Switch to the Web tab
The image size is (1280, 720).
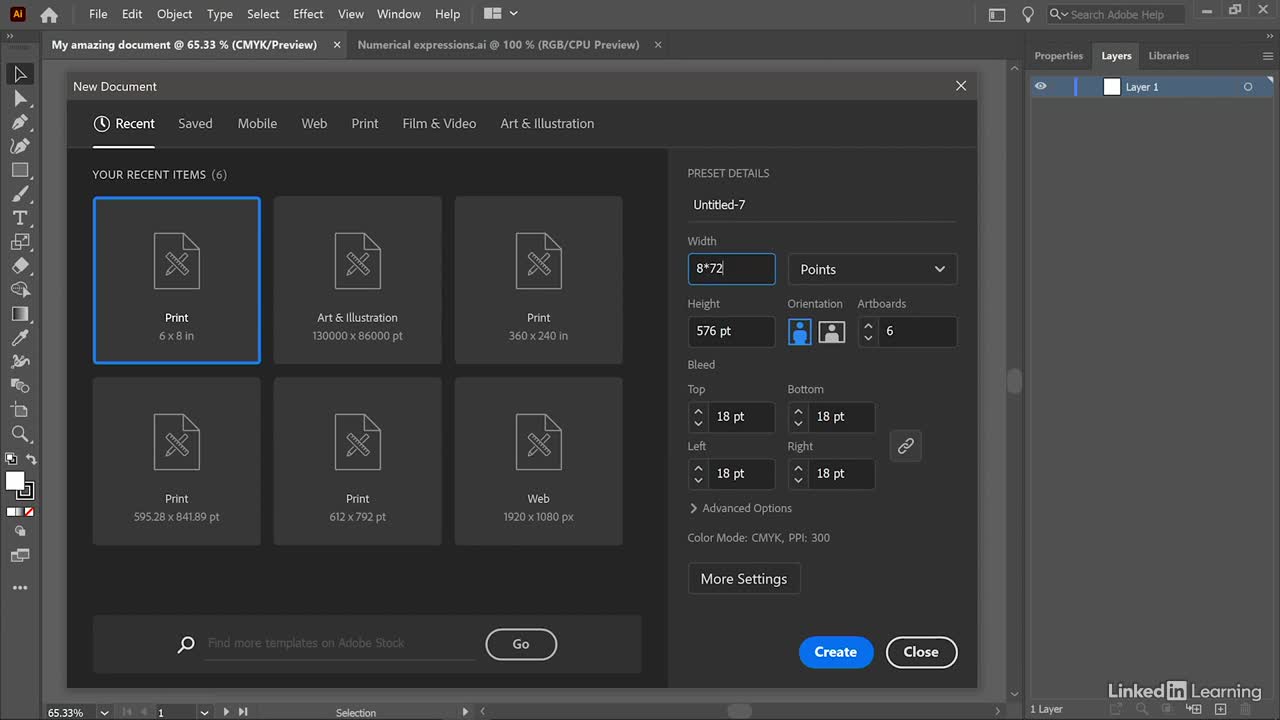coord(314,124)
